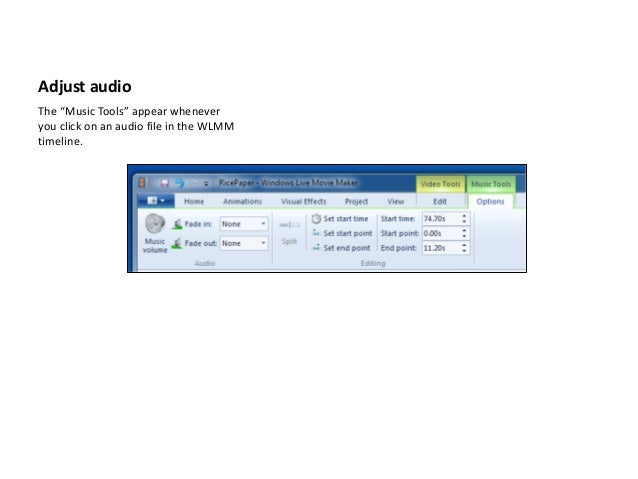Open the Fade in None dropdown
The height and width of the screenshot is (479, 638).
coord(244,224)
